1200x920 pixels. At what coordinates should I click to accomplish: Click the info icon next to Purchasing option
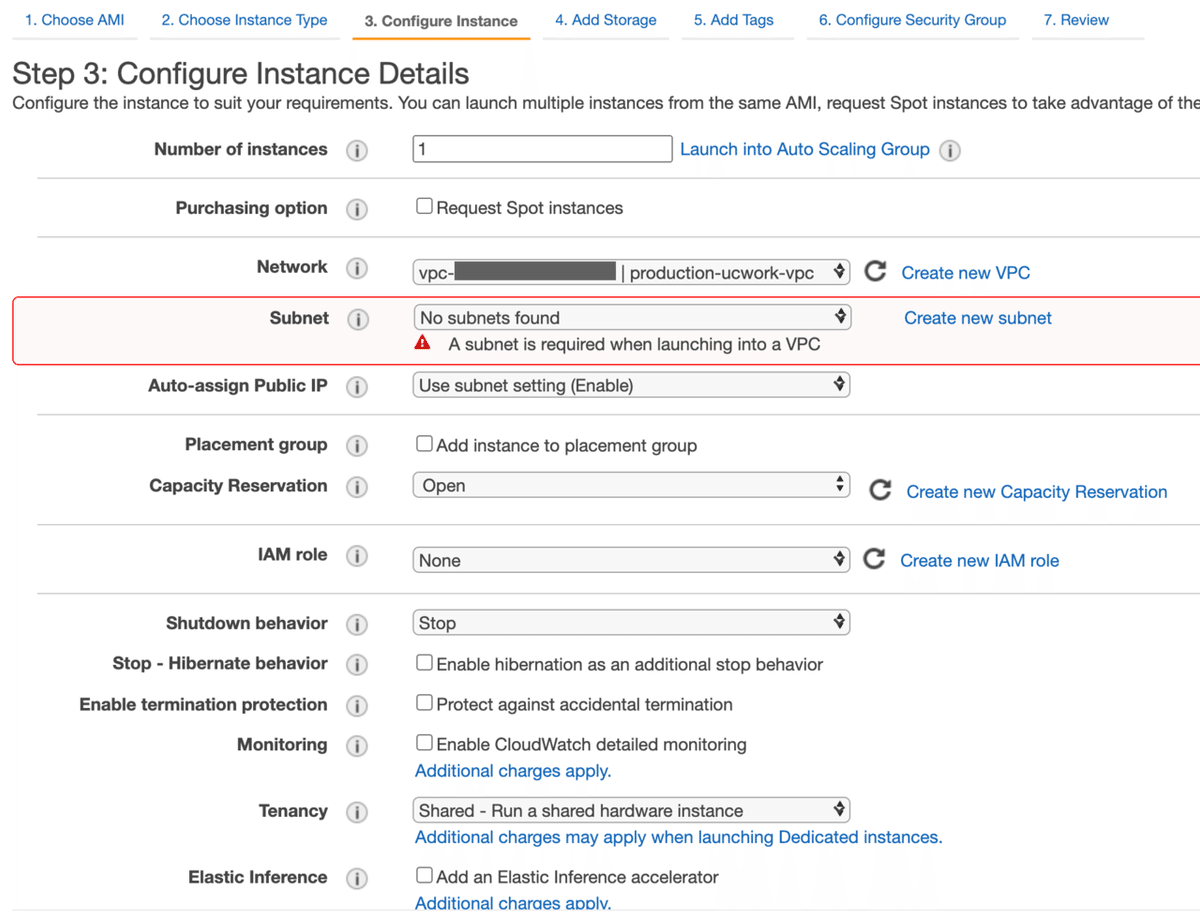[356, 209]
